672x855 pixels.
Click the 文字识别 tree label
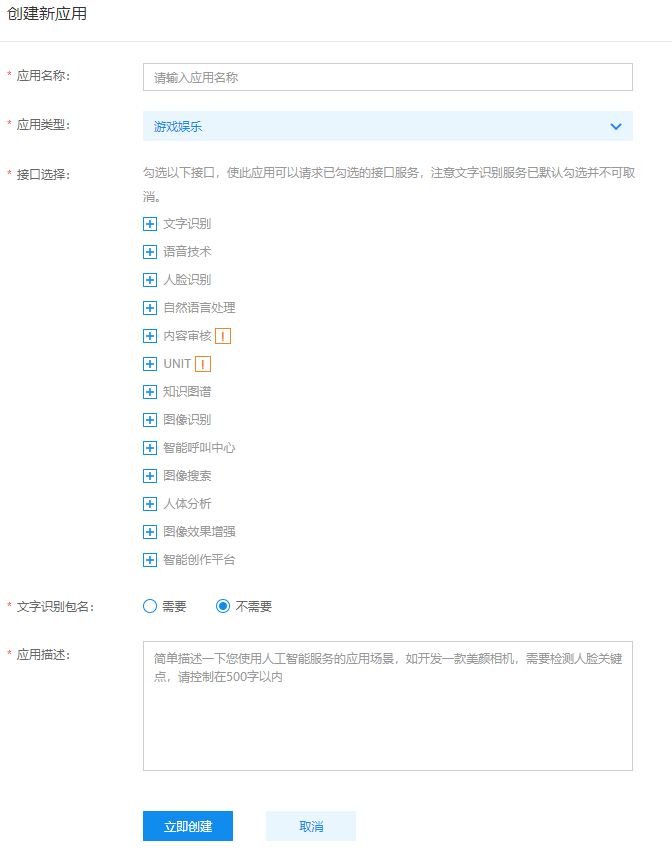click(x=187, y=224)
